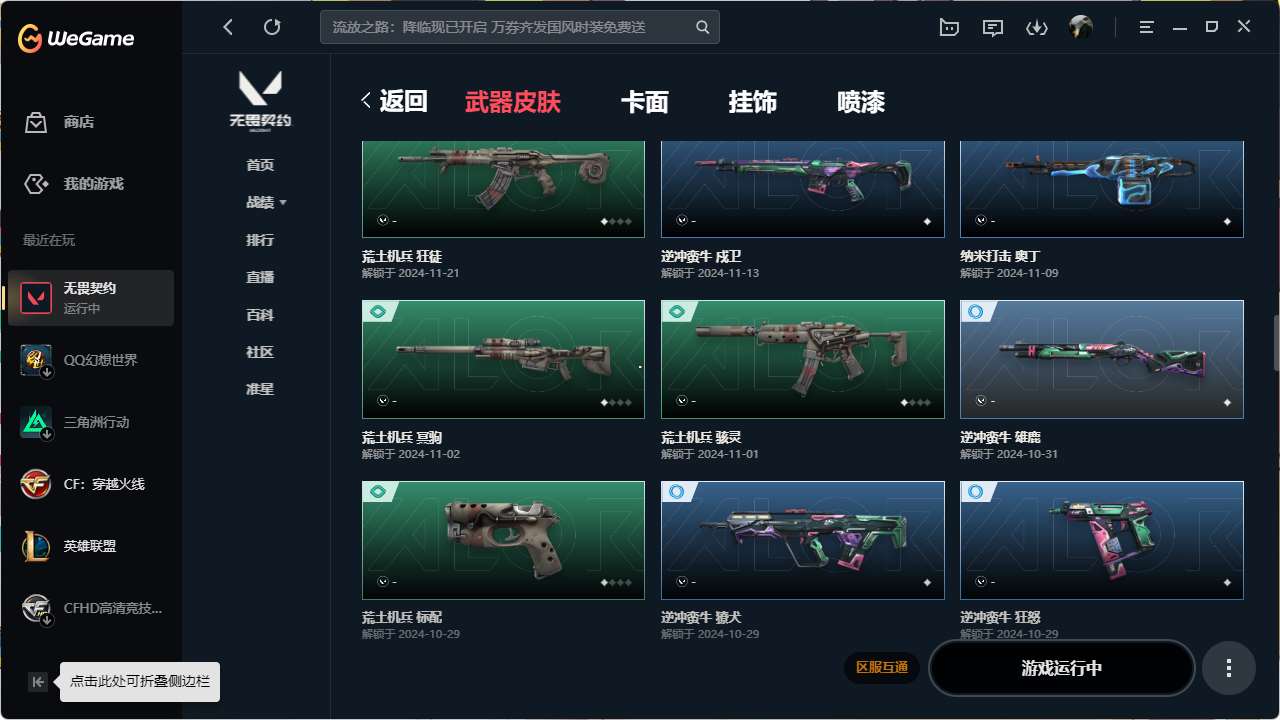This screenshot has height=720, width=1280.
Task: Collapse the sidebar with bottom-left icon
Action: tap(38, 682)
